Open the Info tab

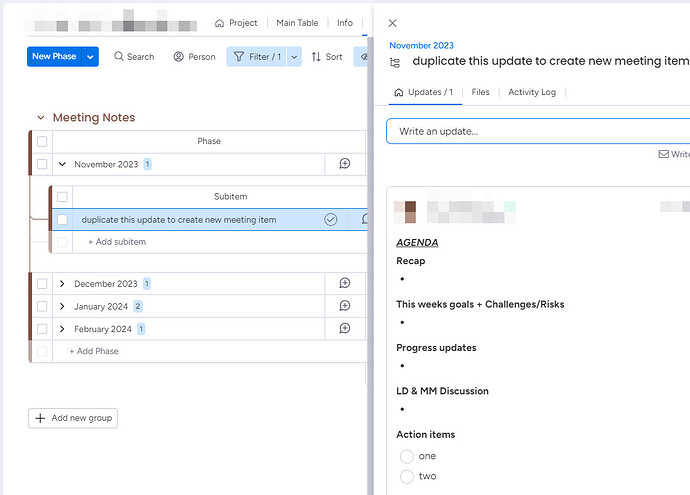pos(345,23)
